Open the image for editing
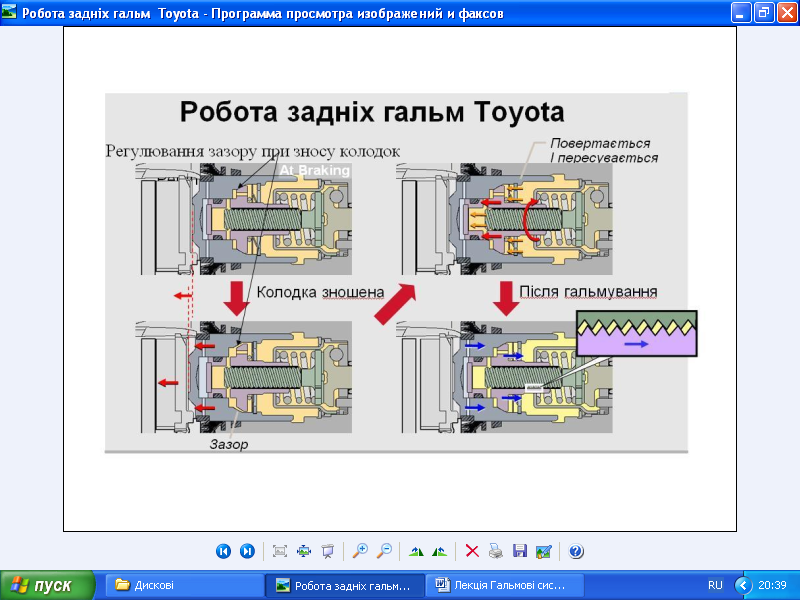The width and height of the screenshot is (800, 600). 544,551
